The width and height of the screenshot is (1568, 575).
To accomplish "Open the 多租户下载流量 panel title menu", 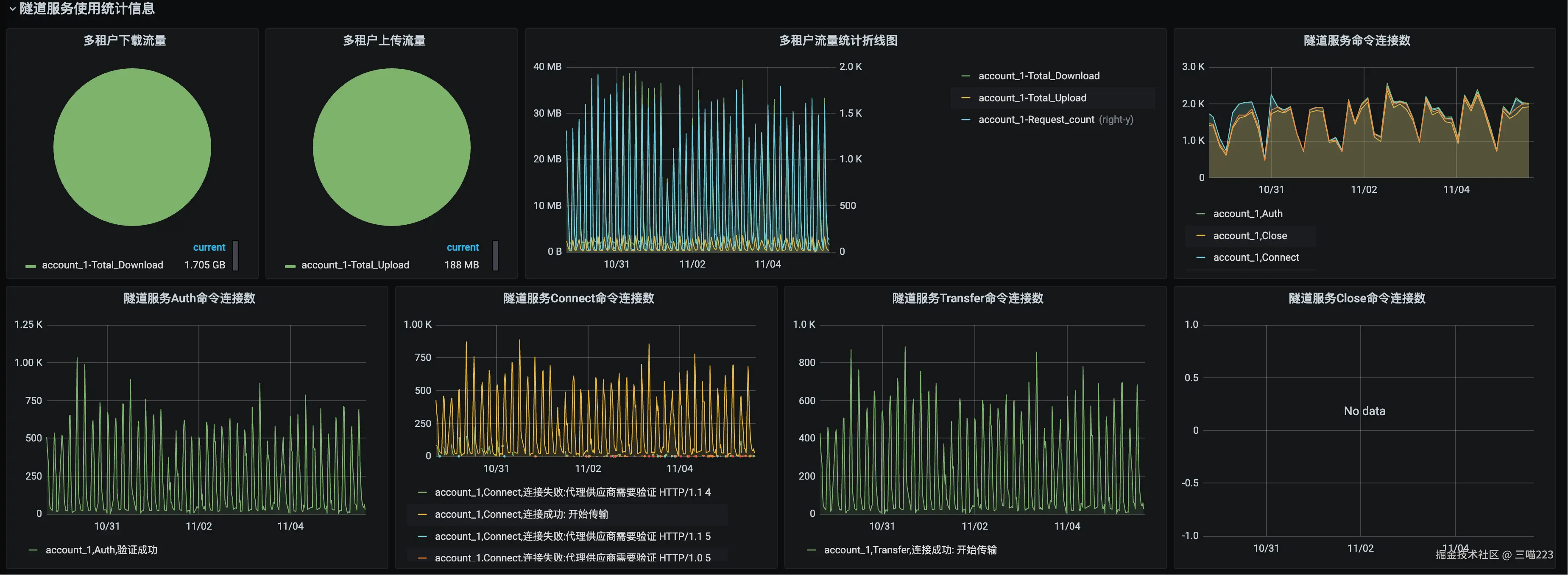I will tap(125, 41).
